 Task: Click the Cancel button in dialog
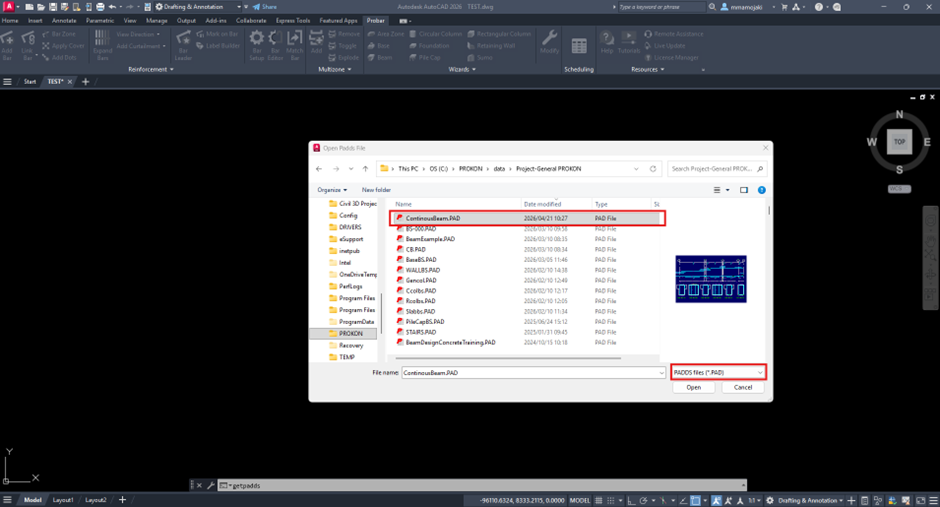(x=743, y=388)
